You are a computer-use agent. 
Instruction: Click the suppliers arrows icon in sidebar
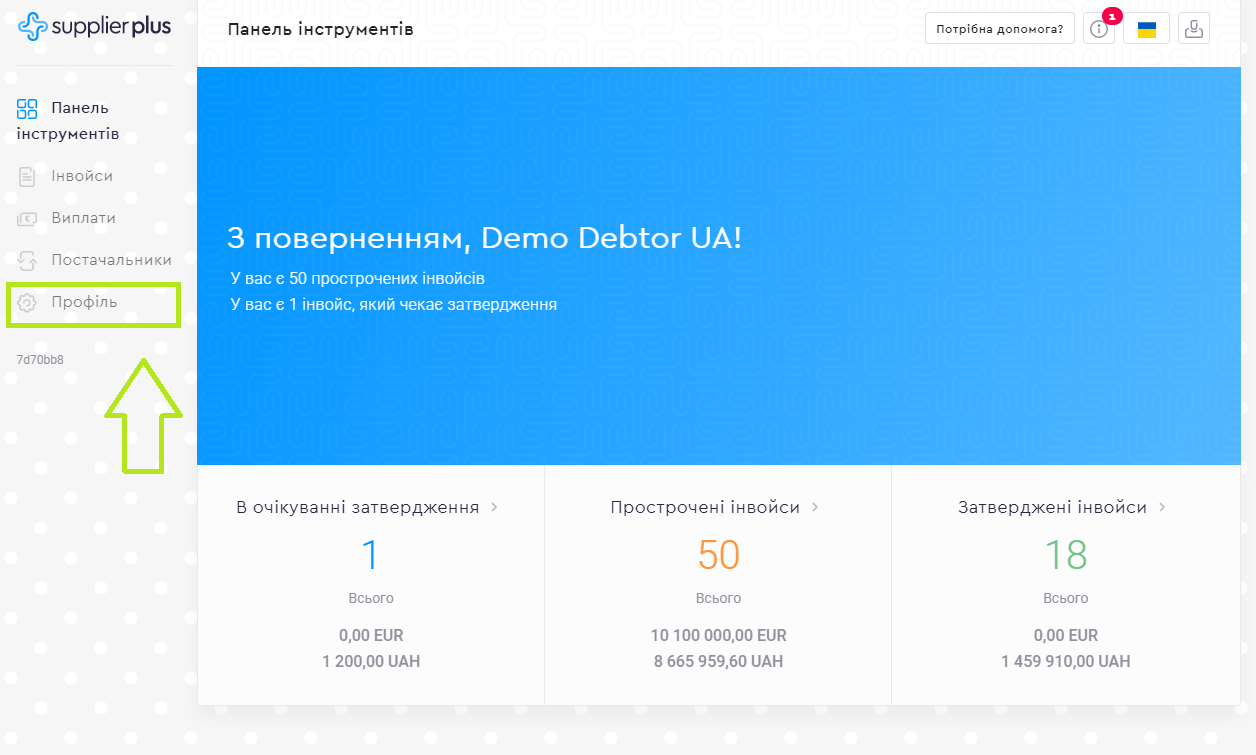pos(27,261)
